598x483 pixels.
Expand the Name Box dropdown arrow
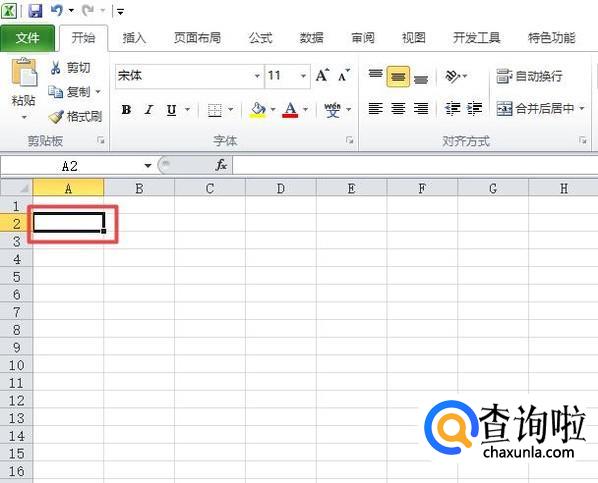pyautogui.click(x=148, y=166)
